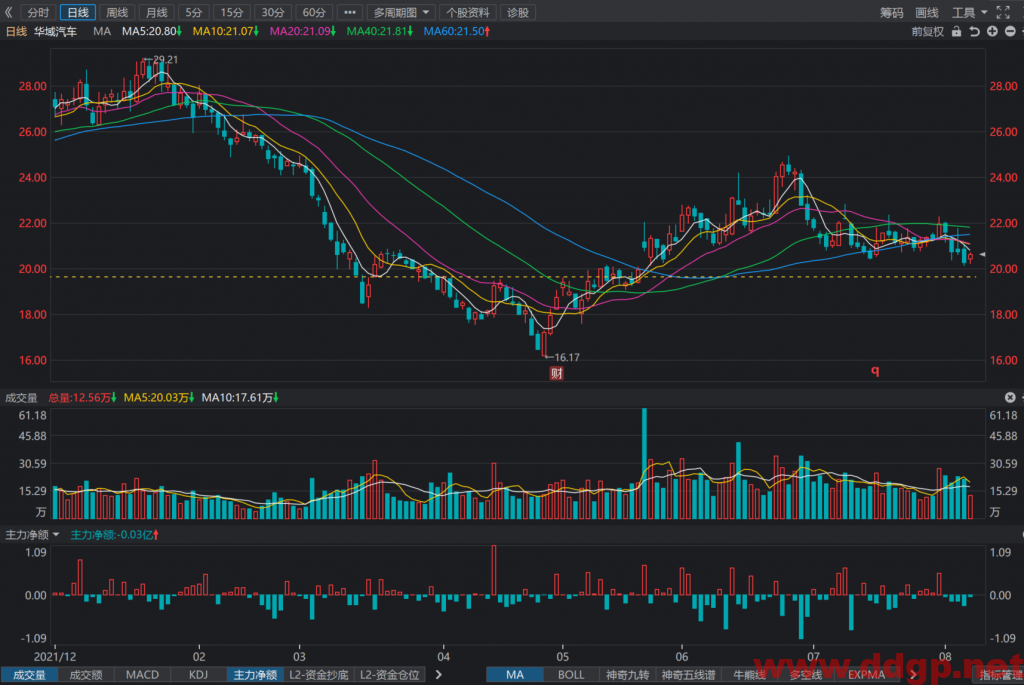The image size is (1024, 685).
Task: Click the tallest volume bar in late May
Action: pos(645,464)
